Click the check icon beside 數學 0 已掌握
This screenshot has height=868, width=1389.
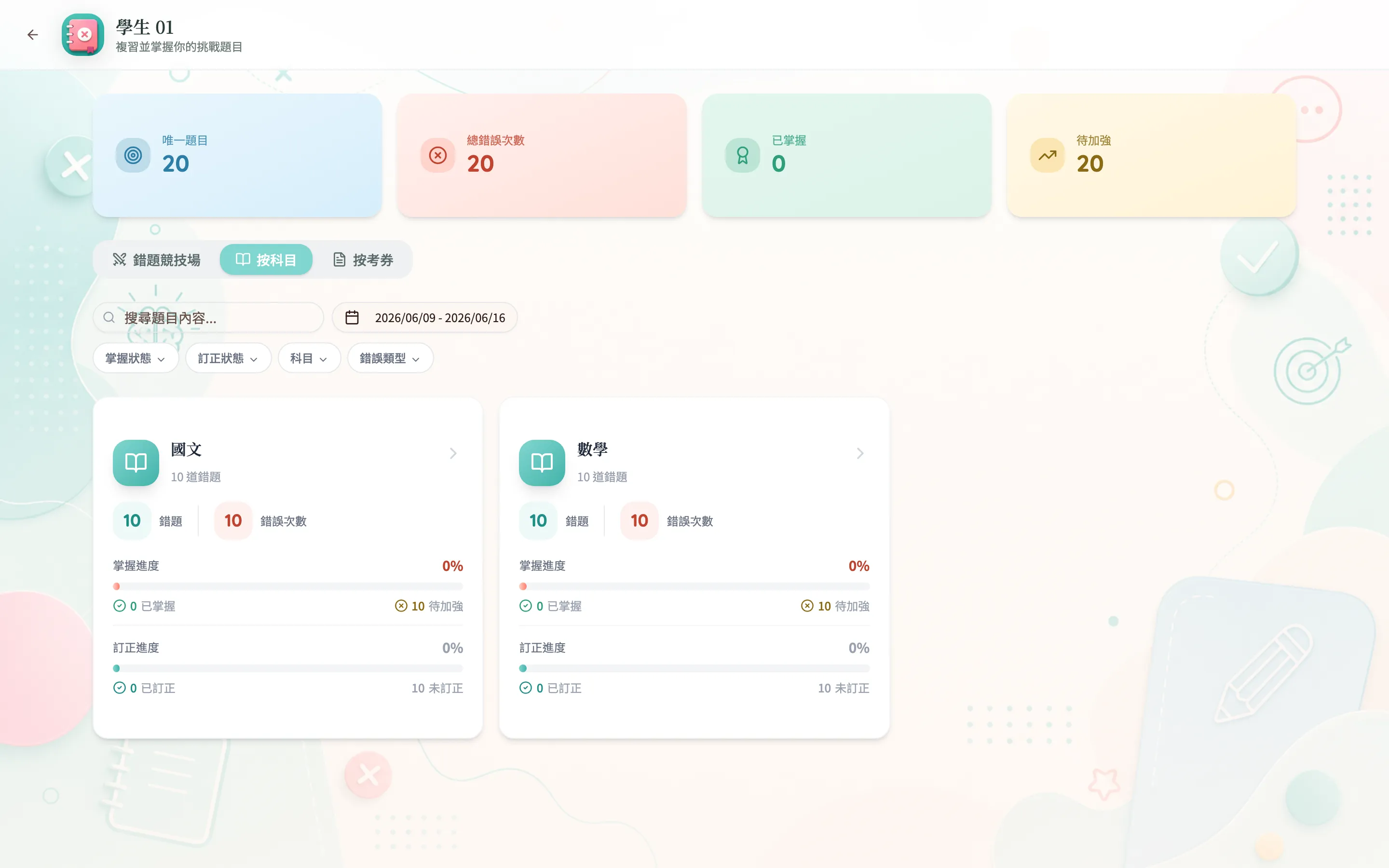[525, 606]
